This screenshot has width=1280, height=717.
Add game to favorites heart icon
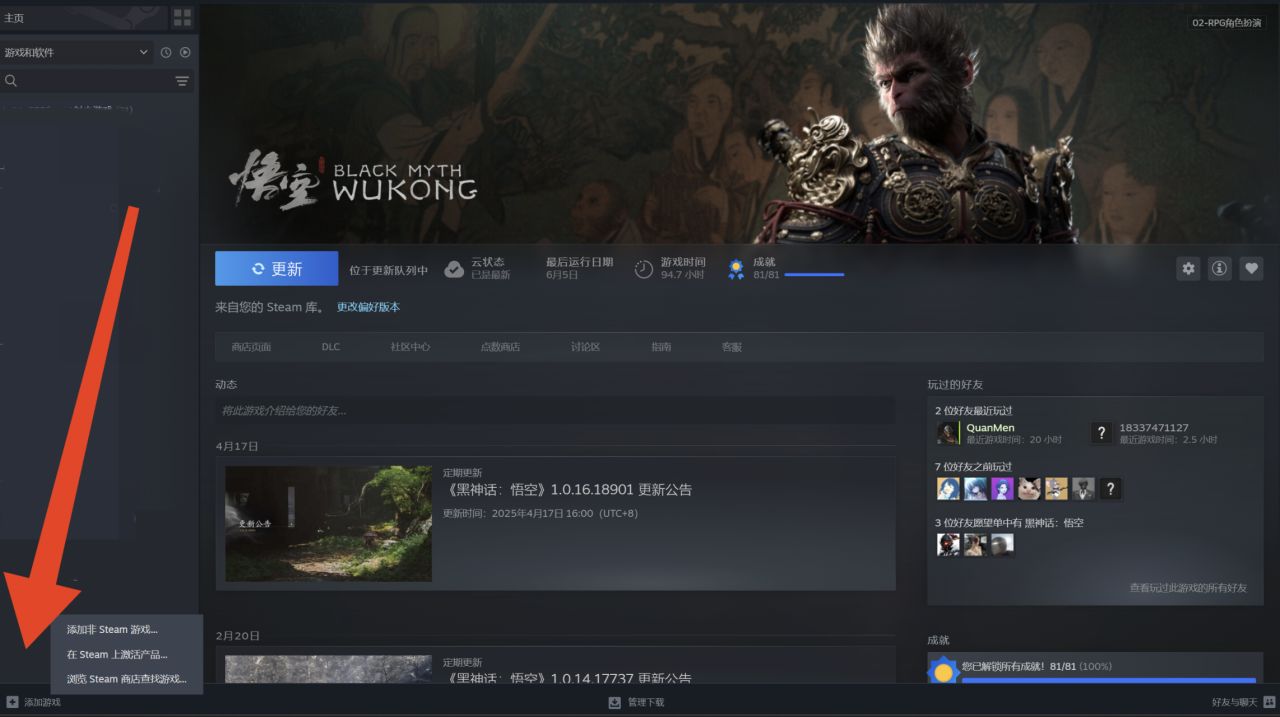(x=1251, y=268)
